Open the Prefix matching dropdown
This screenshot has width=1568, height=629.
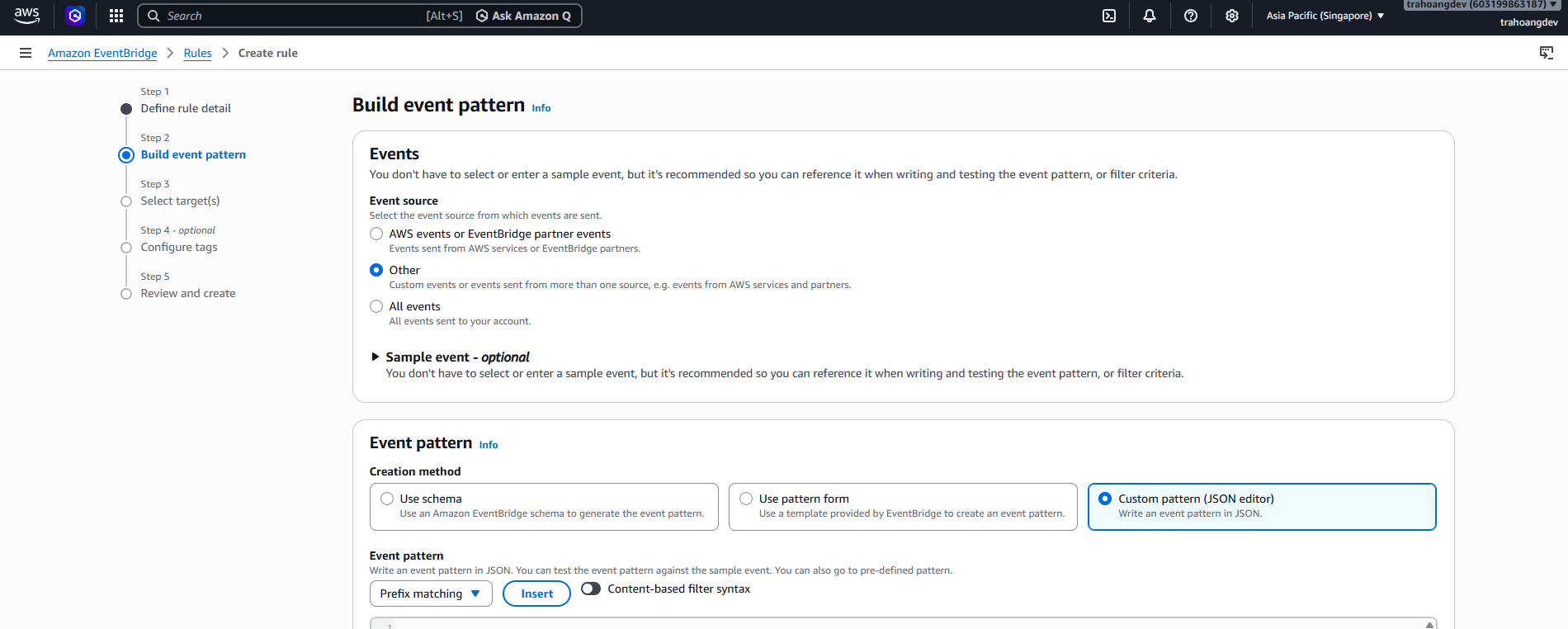431,594
